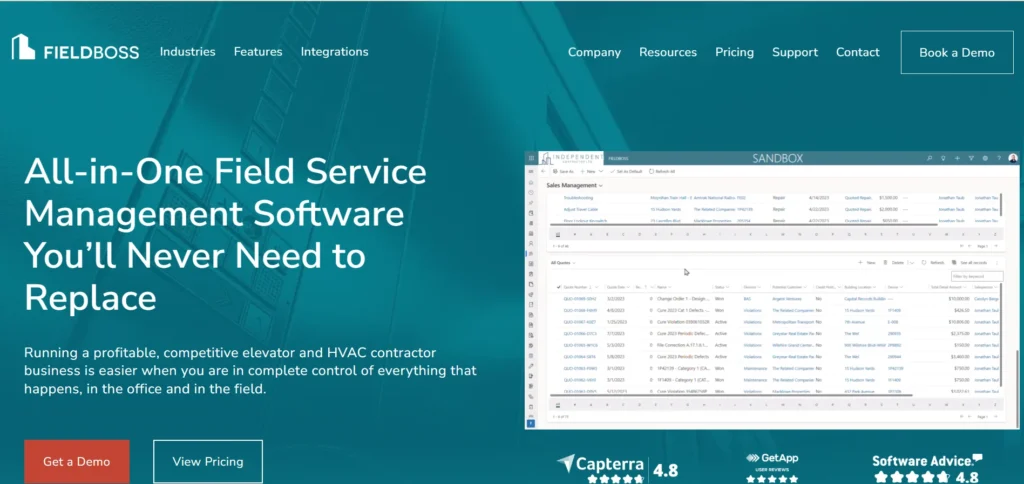The image size is (1024, 484).
Task: Go to next page in the quotes grid footer
Action: pos(996,417)
